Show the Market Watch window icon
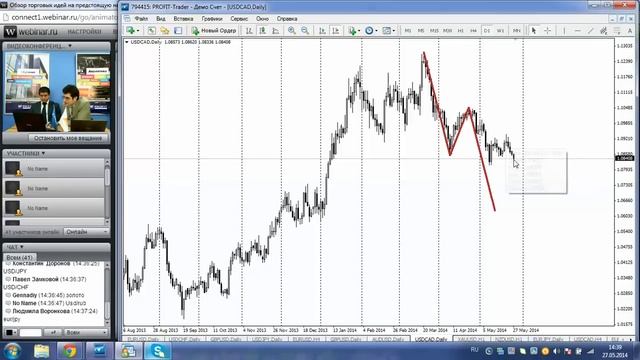Screen dimensions: 640x360 click(x=151, y=31)
